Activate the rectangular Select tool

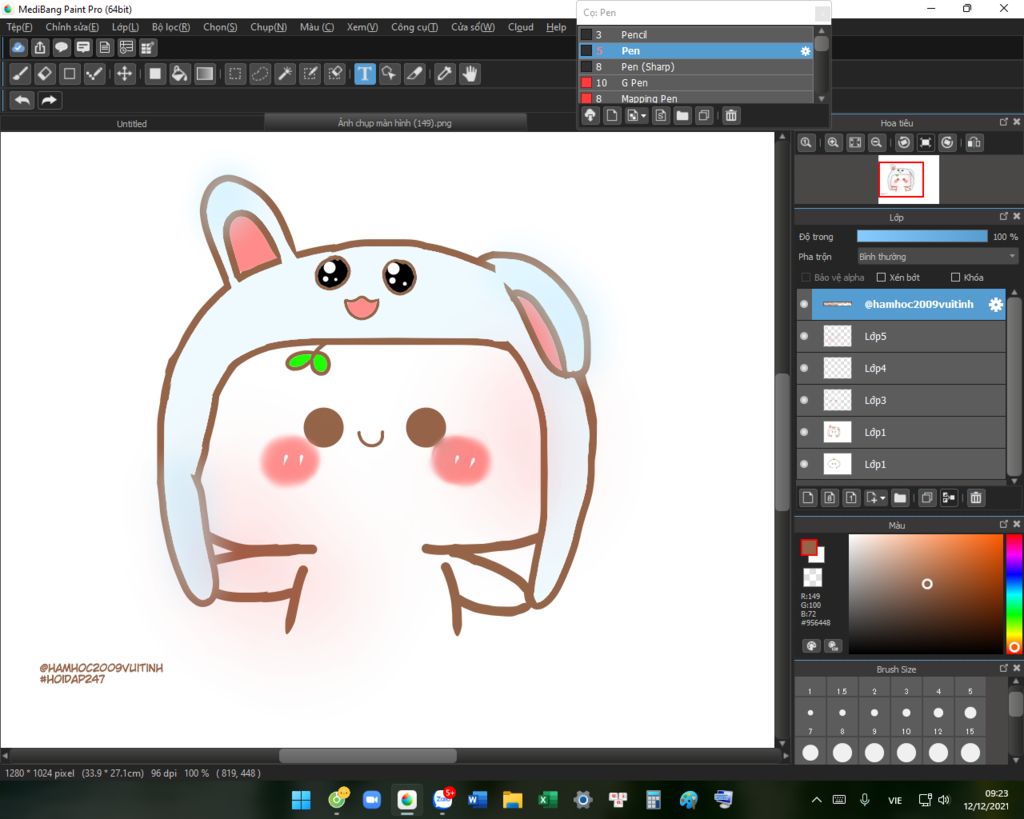click(235, 74)
